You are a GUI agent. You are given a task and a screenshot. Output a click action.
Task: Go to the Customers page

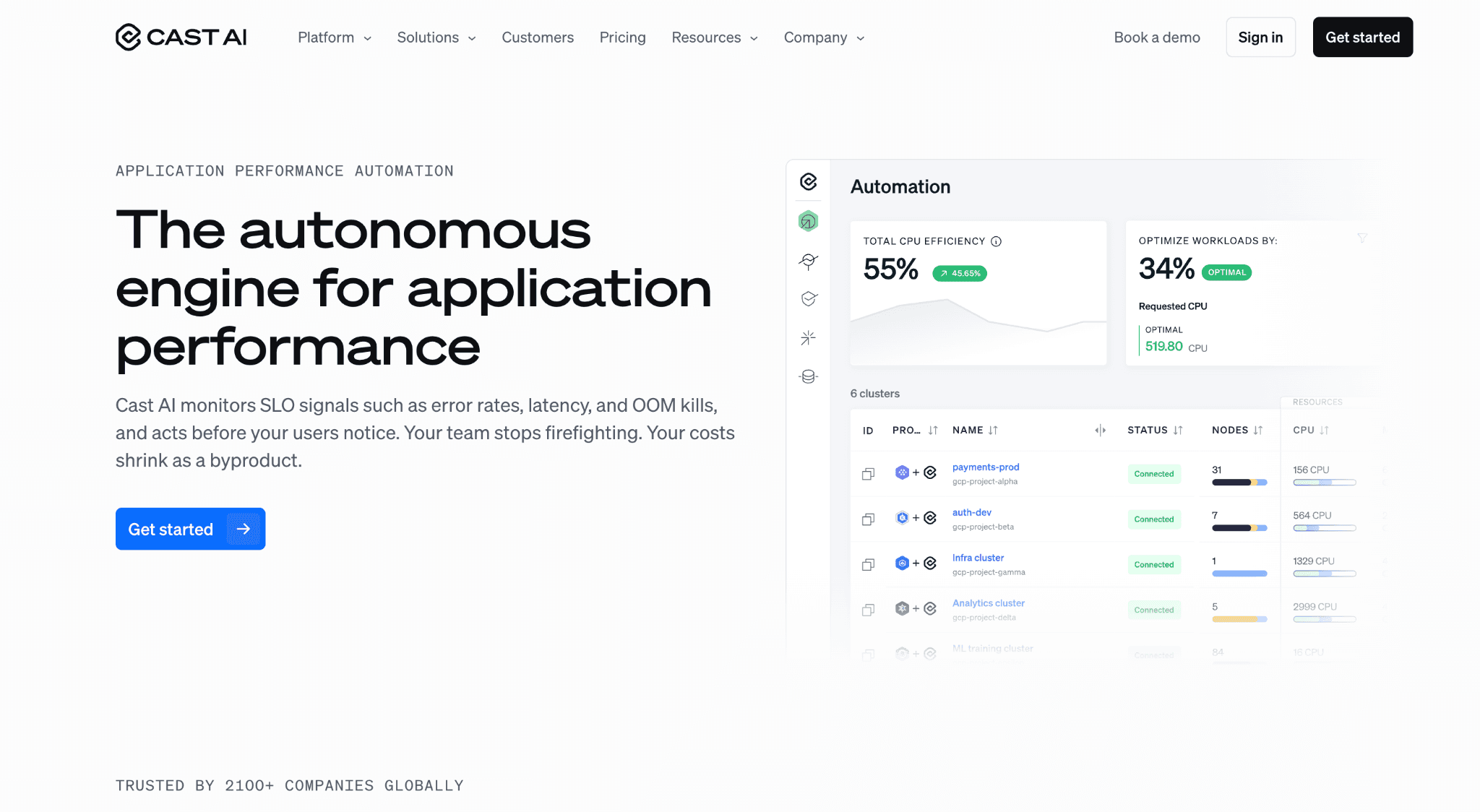point(538,38)
